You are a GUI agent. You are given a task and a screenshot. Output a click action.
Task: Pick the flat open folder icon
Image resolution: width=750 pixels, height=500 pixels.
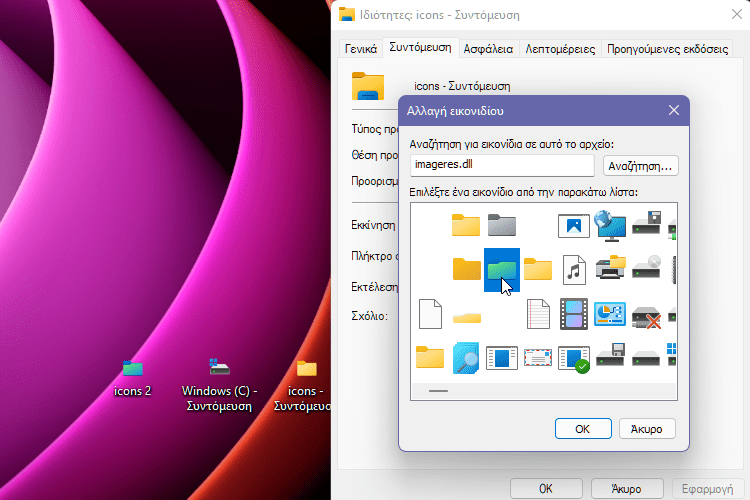pyautogui.click(x=466, y=317)
